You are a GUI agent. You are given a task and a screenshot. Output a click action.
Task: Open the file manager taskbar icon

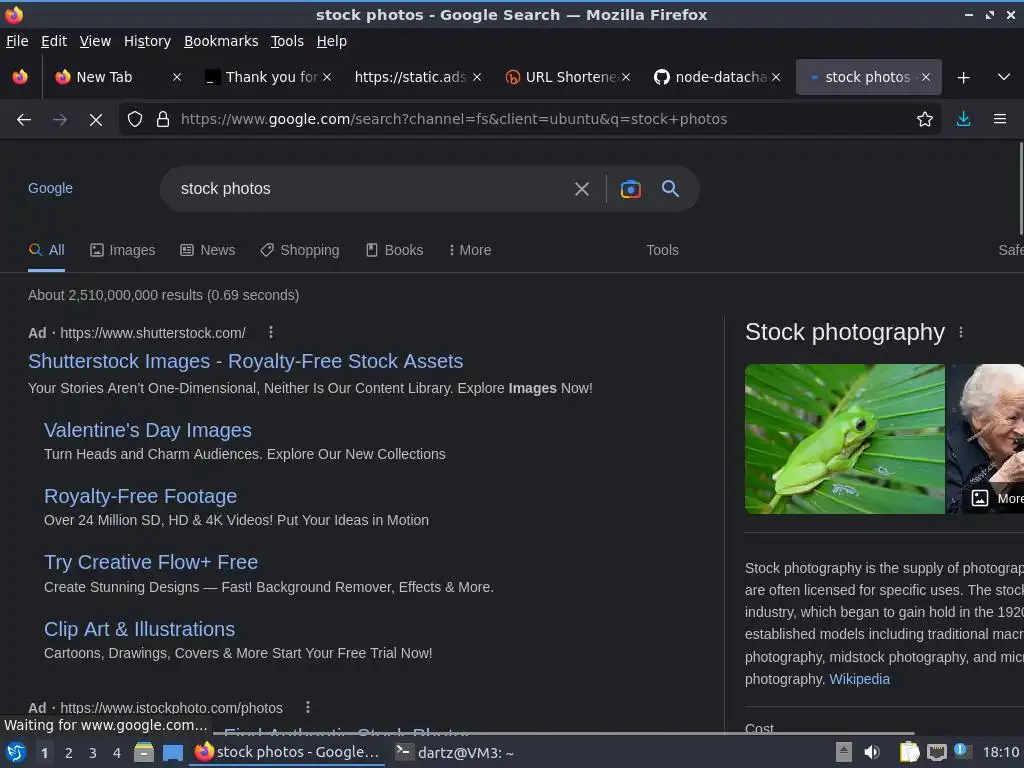pos(144,752)
